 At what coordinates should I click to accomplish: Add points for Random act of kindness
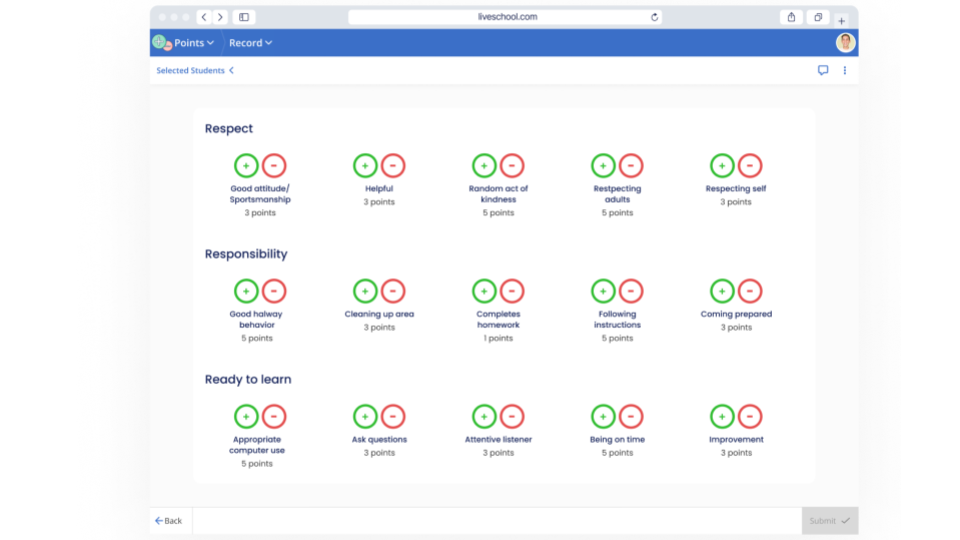pyautogui.click(x=484, y=165)
